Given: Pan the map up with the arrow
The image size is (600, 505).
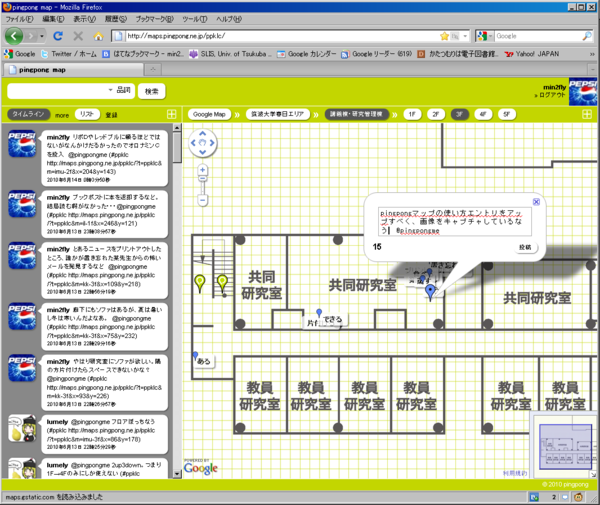Looking at the screenshot, I should click(202, 134).
